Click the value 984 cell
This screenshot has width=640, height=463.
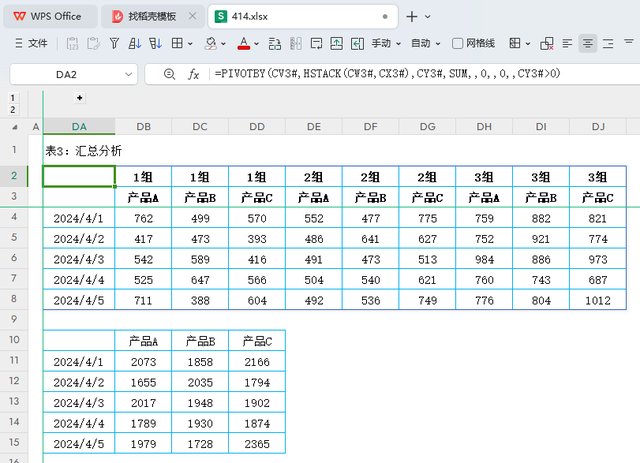coord(484,259)
